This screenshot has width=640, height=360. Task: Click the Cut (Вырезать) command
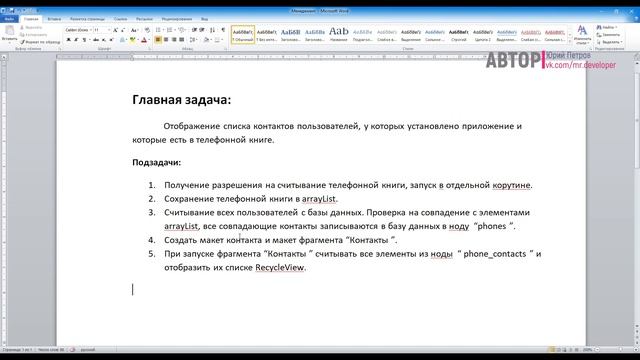click(31, 27)
